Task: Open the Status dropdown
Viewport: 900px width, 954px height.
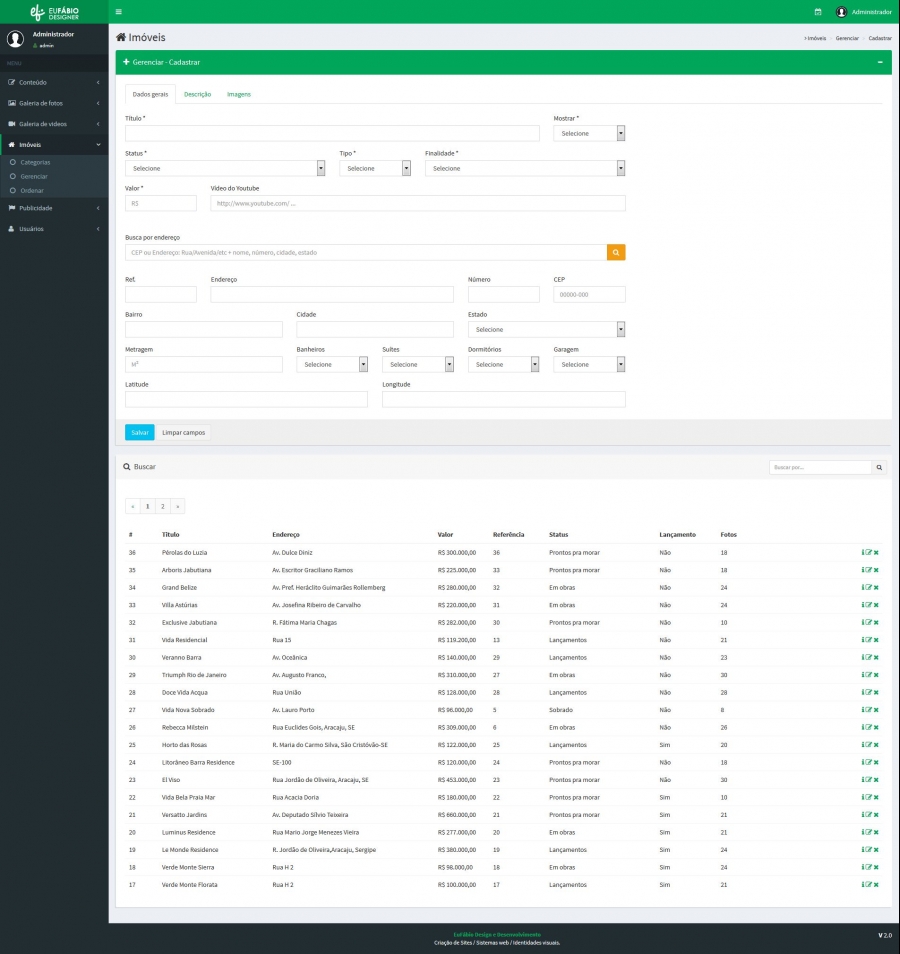Action: tap(225, 169)
